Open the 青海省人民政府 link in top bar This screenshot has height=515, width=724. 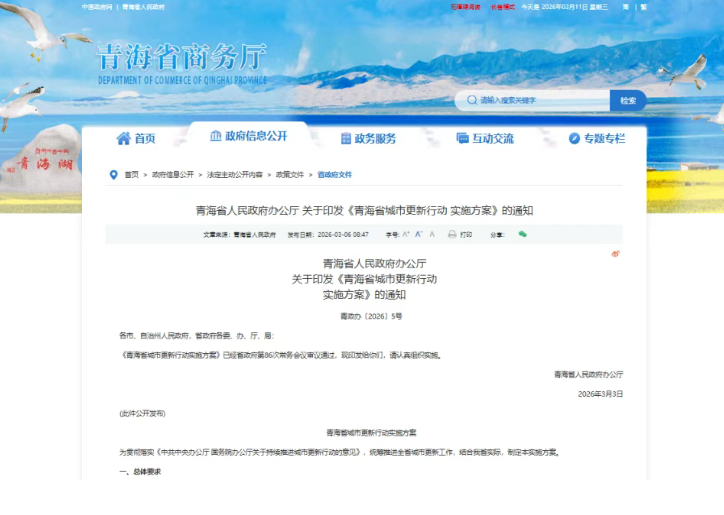143,6
